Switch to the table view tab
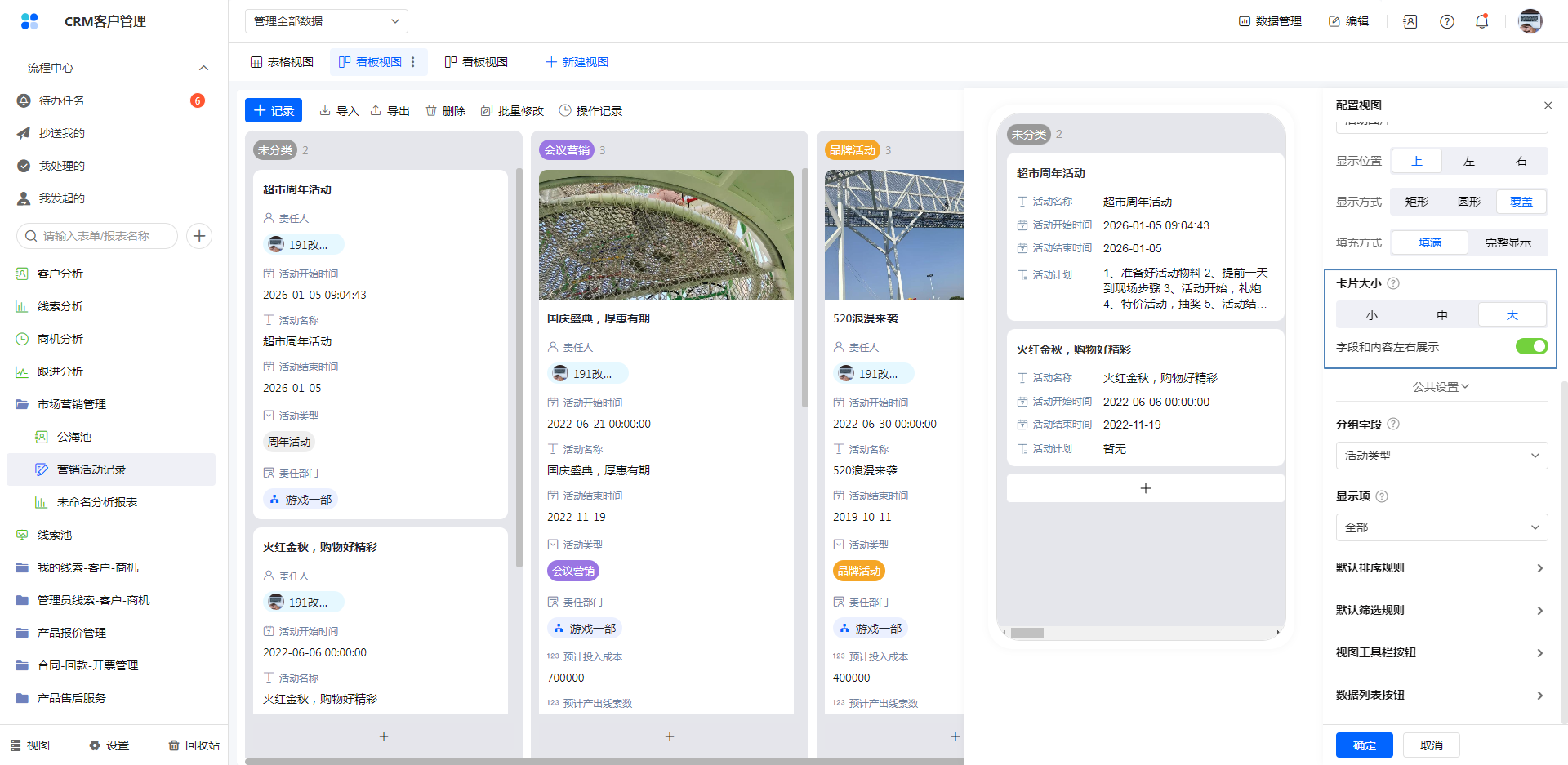 (x=282, y=62)
